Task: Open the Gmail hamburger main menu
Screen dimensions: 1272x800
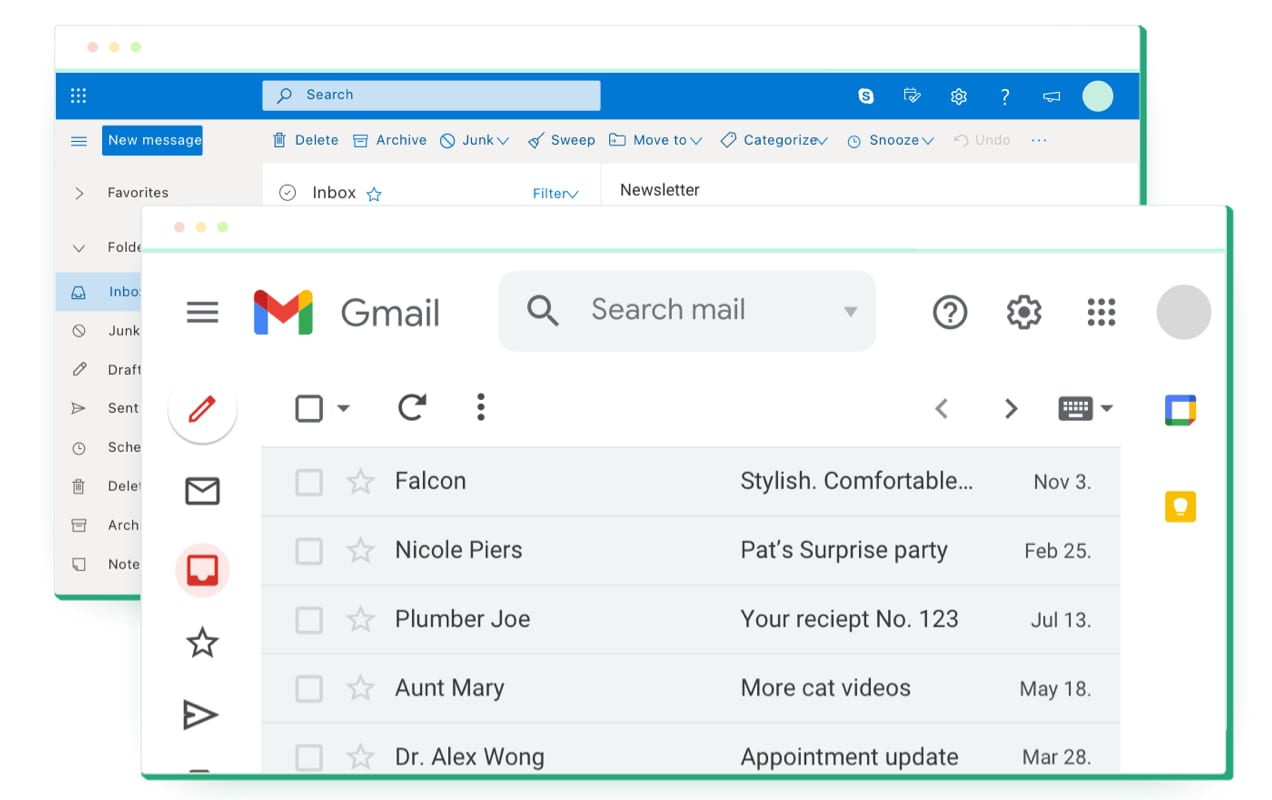Action: [202, 311]
